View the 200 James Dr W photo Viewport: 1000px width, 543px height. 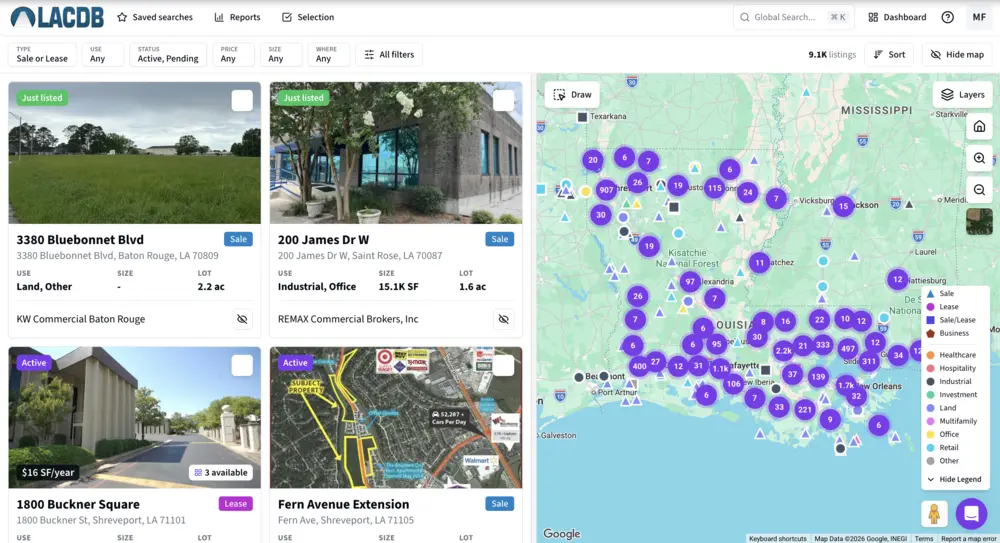pos(396,152)
